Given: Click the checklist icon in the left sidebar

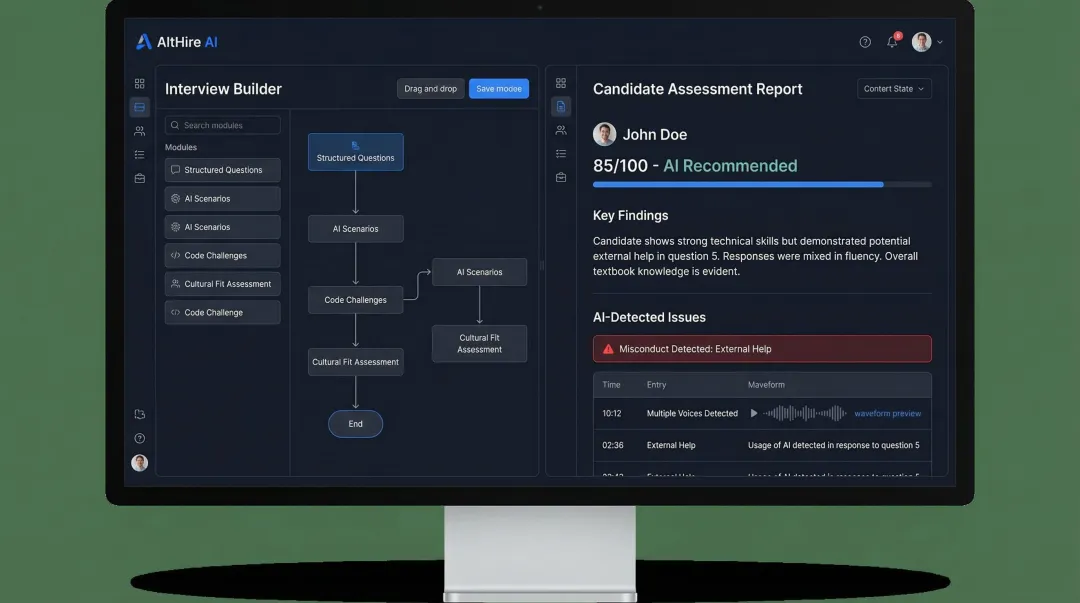Looking at the screenshot, I should coord(139,154).
